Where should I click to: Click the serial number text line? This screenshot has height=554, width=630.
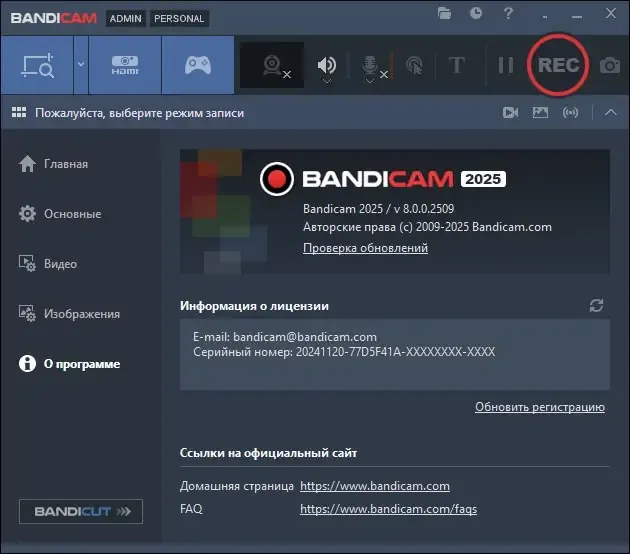pyautogui.click(x=344, y=352)
